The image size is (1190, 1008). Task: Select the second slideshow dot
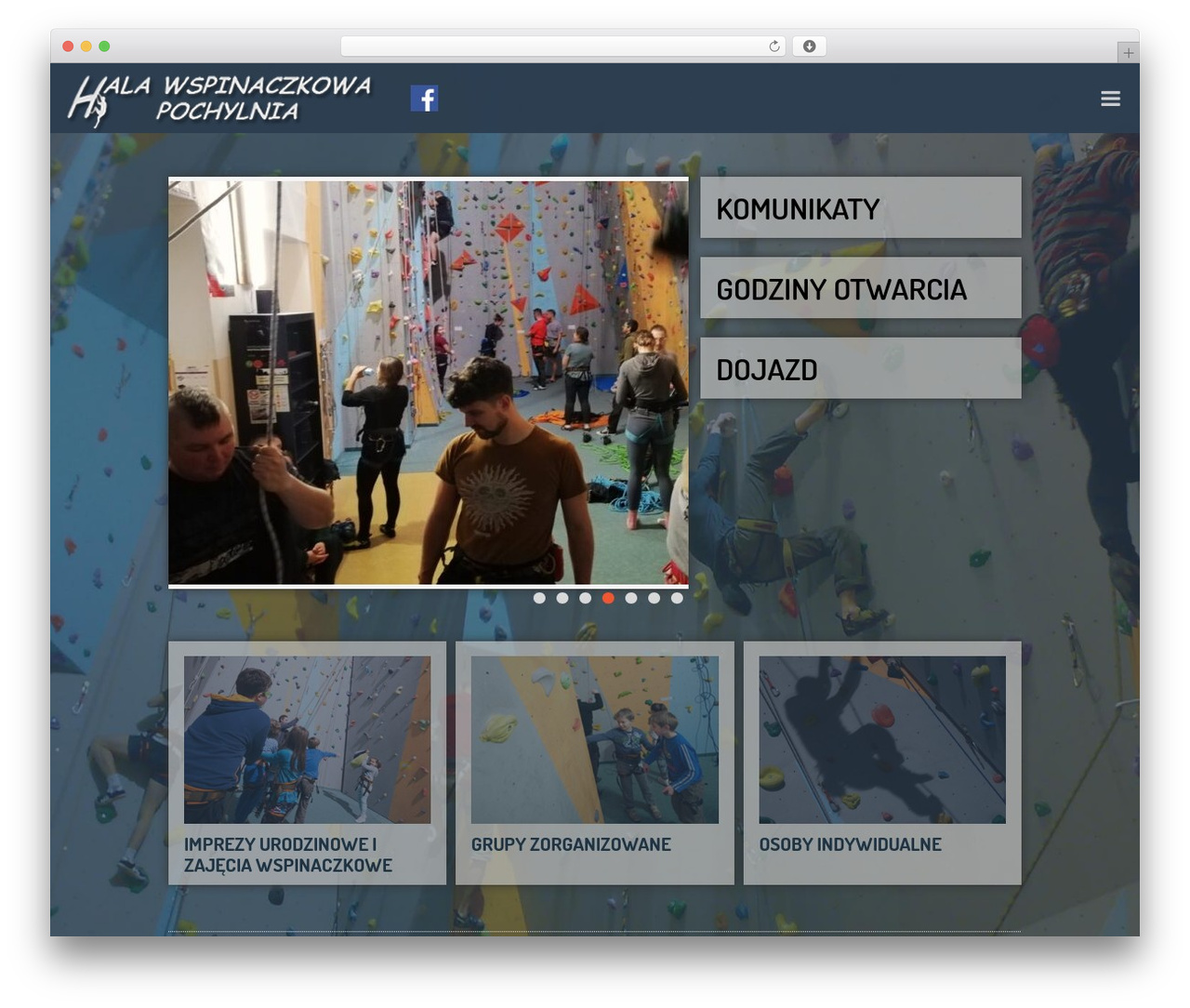[562, 598]
